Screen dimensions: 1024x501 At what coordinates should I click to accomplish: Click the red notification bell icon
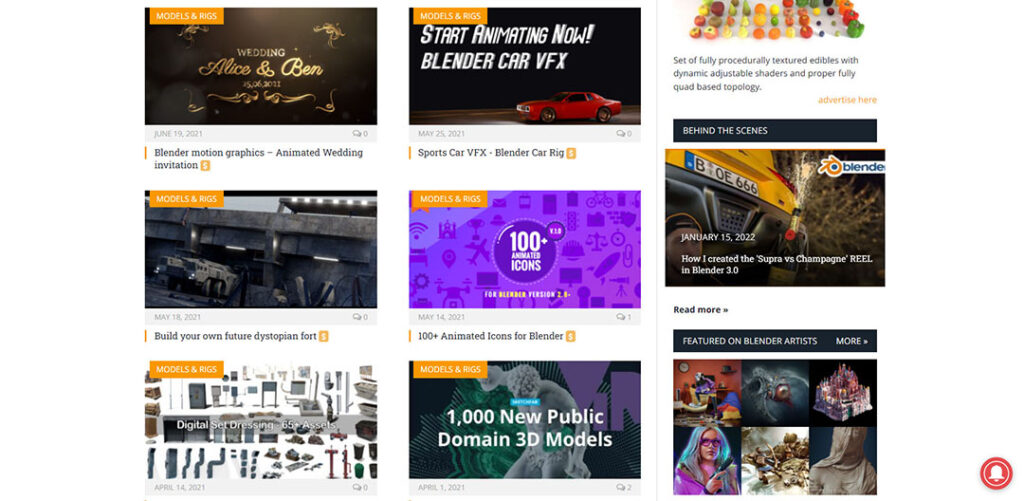coord(996,473)
